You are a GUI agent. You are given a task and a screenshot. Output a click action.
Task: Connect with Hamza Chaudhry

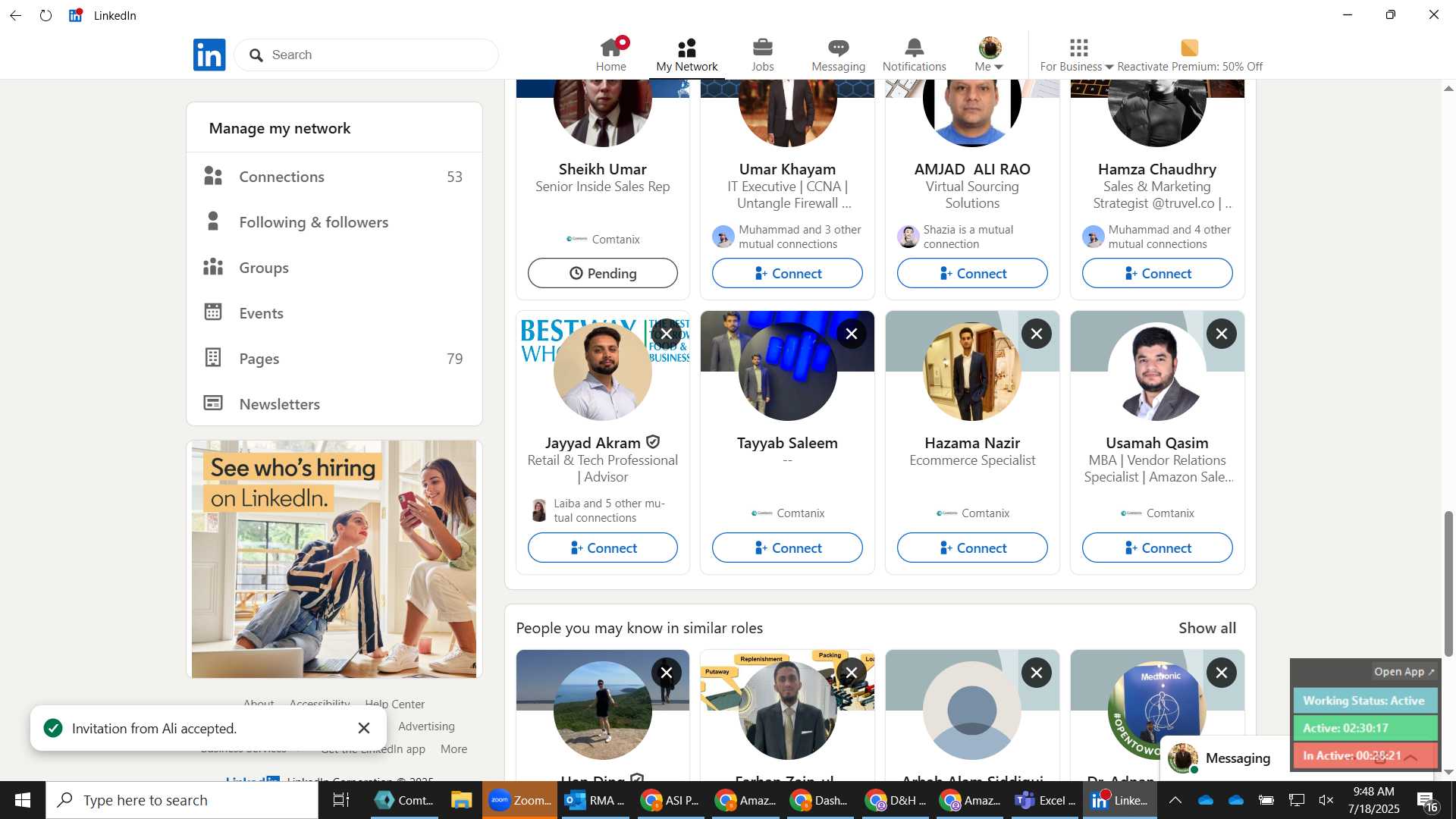point(1157,273)
